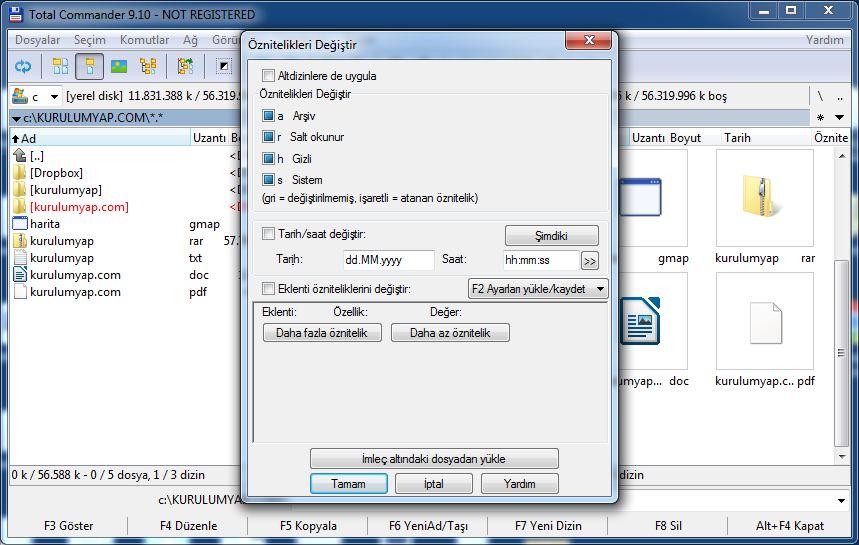This screenshot has height=545, width=859.
Task: Click F4 Düzenle function button
Action: tap(188, 526)
